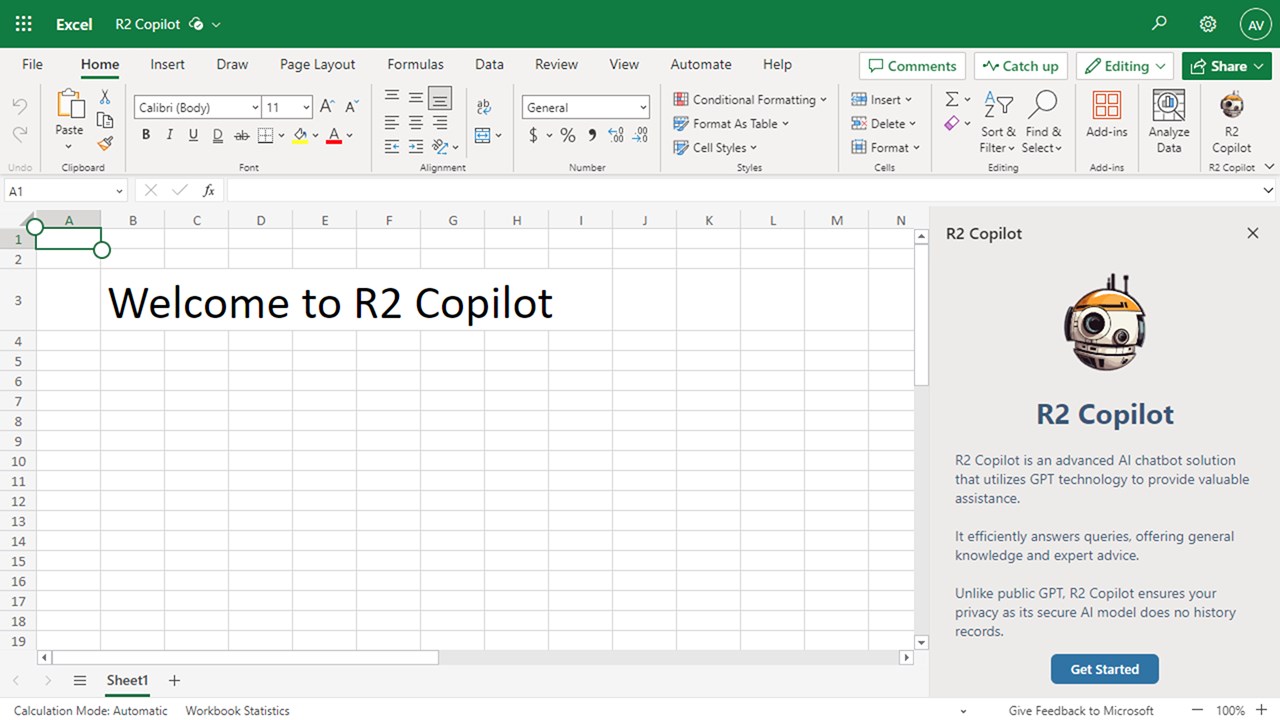Add a new sheet with plus icon
Image resolution: width=1280 pixels, height=720 pixels.
(174, 681)
